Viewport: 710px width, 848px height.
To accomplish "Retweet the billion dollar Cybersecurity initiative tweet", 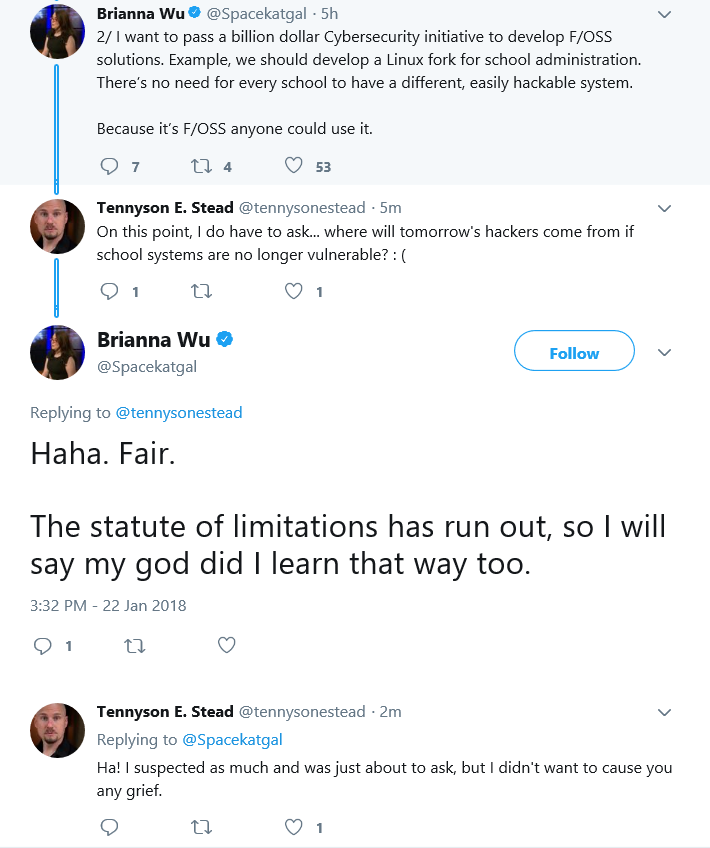I will [x=201, y=165].
